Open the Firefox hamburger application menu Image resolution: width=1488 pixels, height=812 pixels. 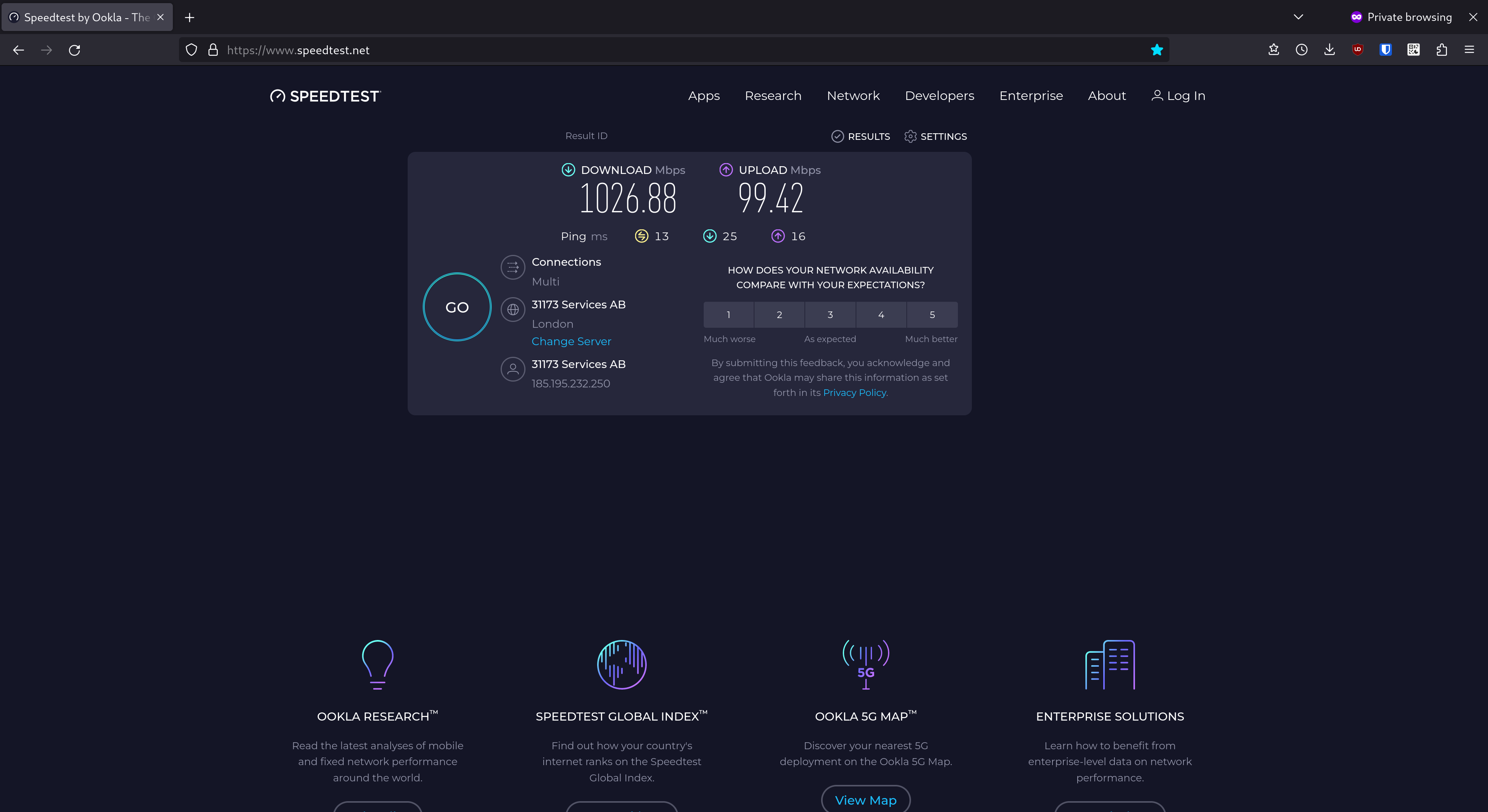[x=1469, y=50]
